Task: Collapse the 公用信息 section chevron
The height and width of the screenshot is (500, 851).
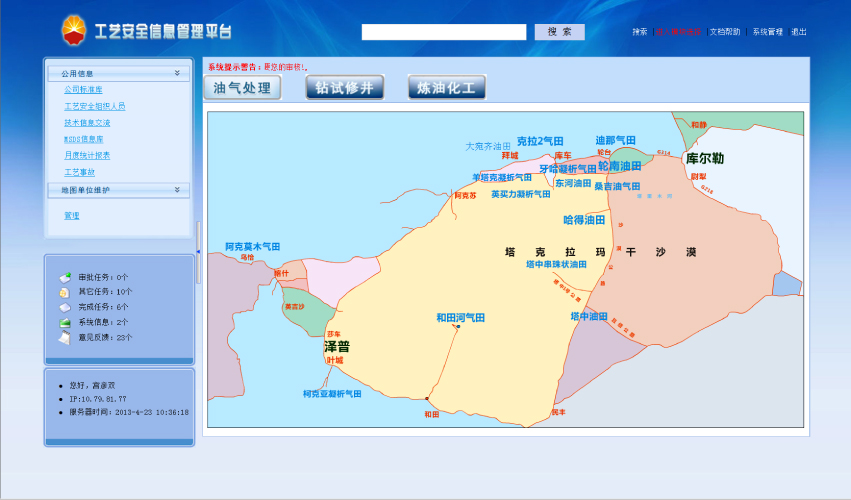Action: (x=177, y=73)
